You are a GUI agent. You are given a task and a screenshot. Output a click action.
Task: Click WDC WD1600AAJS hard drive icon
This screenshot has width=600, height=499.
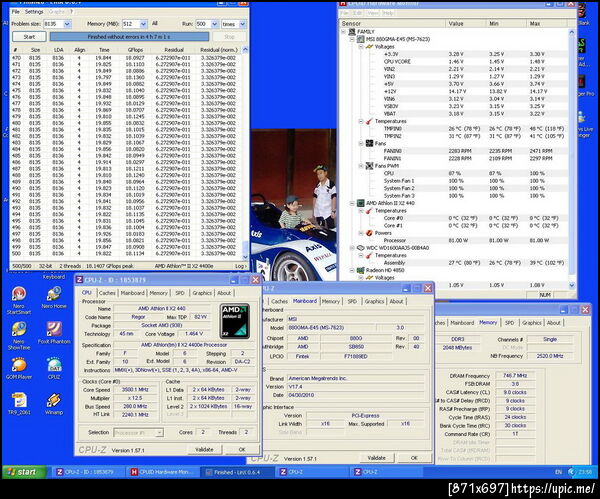coord(360,248)
